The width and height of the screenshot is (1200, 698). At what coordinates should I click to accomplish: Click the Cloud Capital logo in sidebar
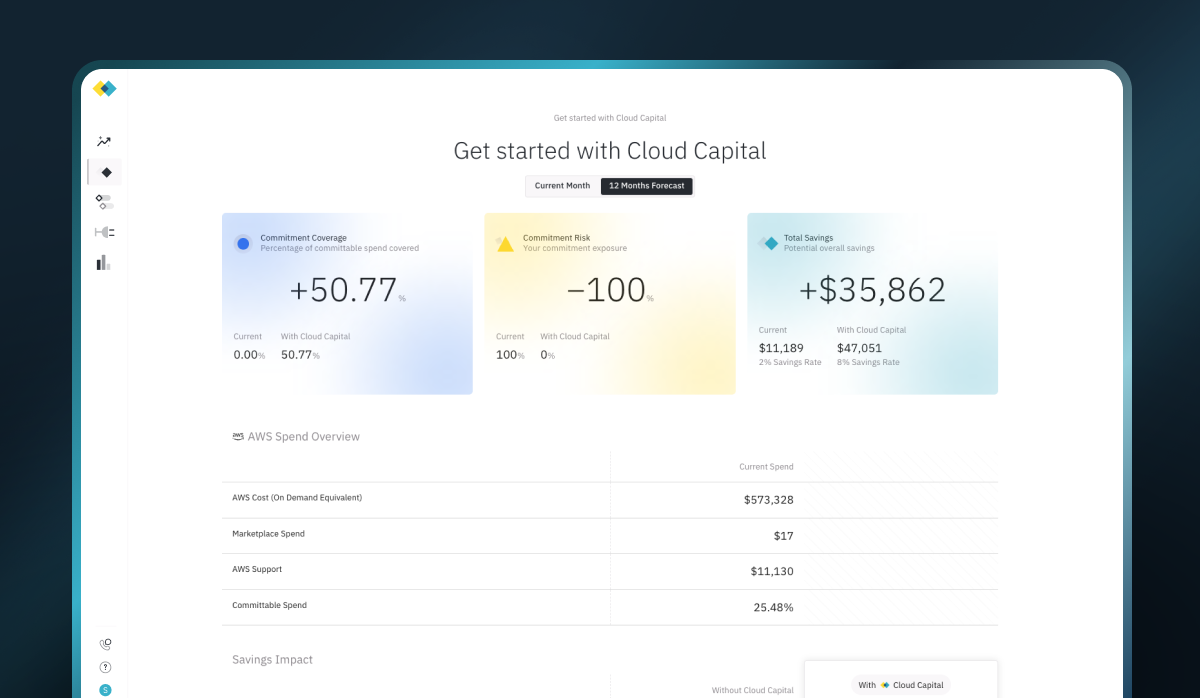(105, 89)
